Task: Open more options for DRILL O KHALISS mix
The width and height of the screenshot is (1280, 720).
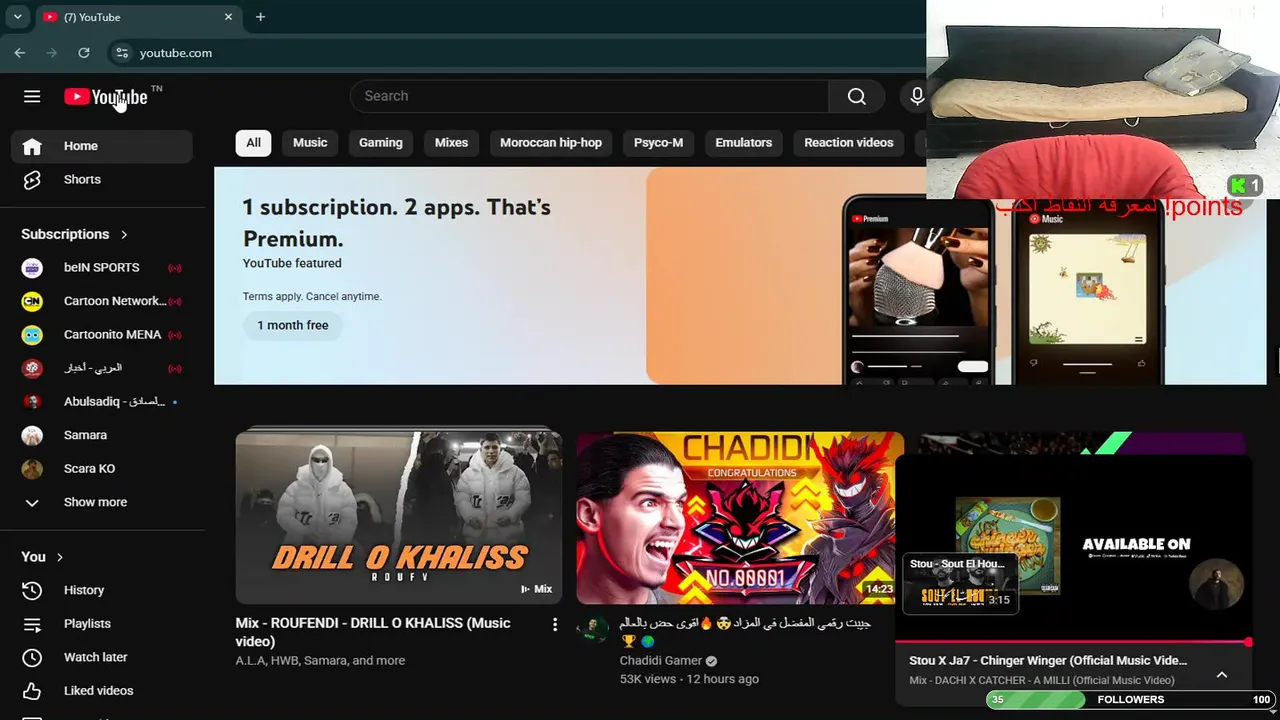Action: [555, 624]
